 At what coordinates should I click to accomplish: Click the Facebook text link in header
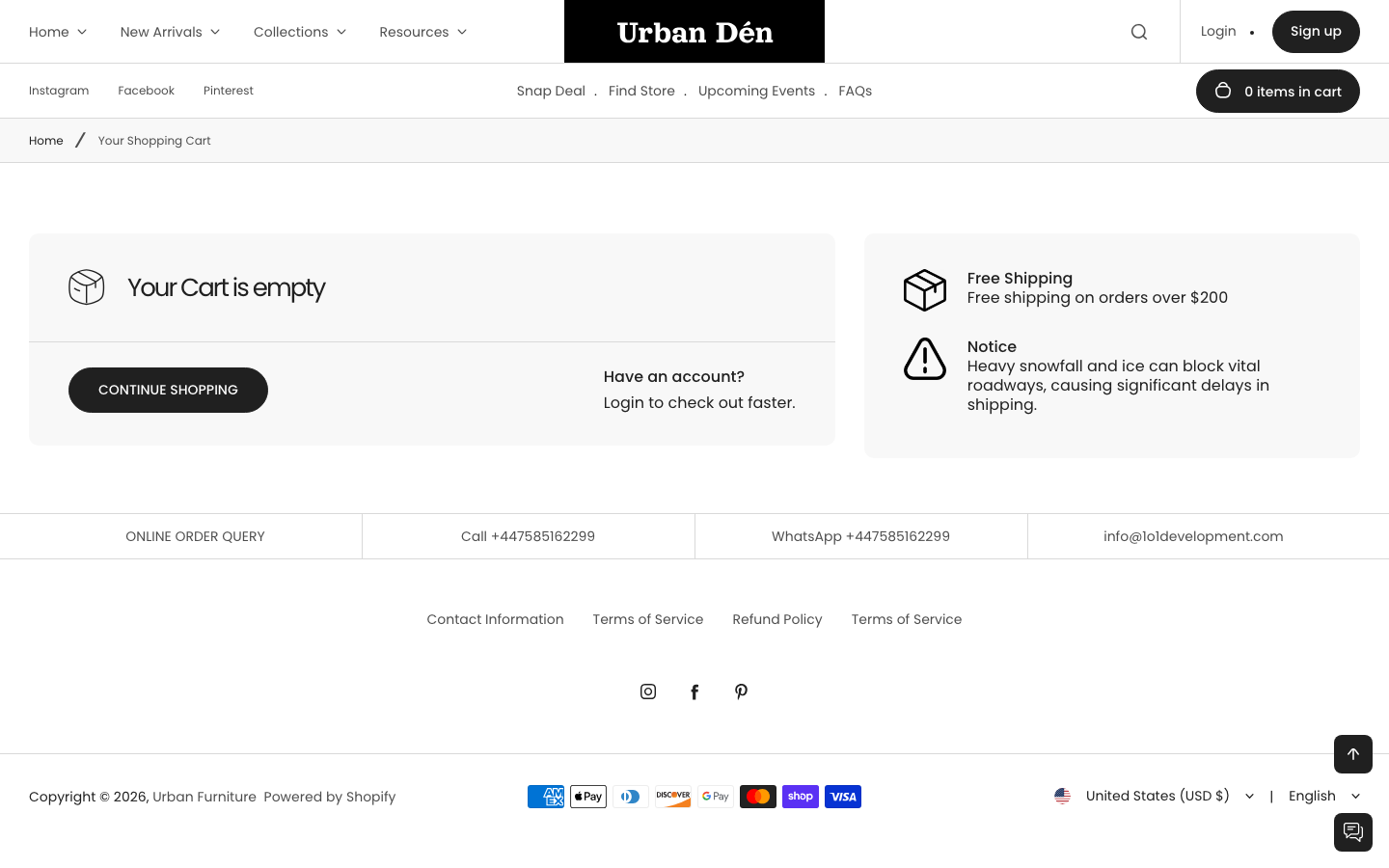146,91
